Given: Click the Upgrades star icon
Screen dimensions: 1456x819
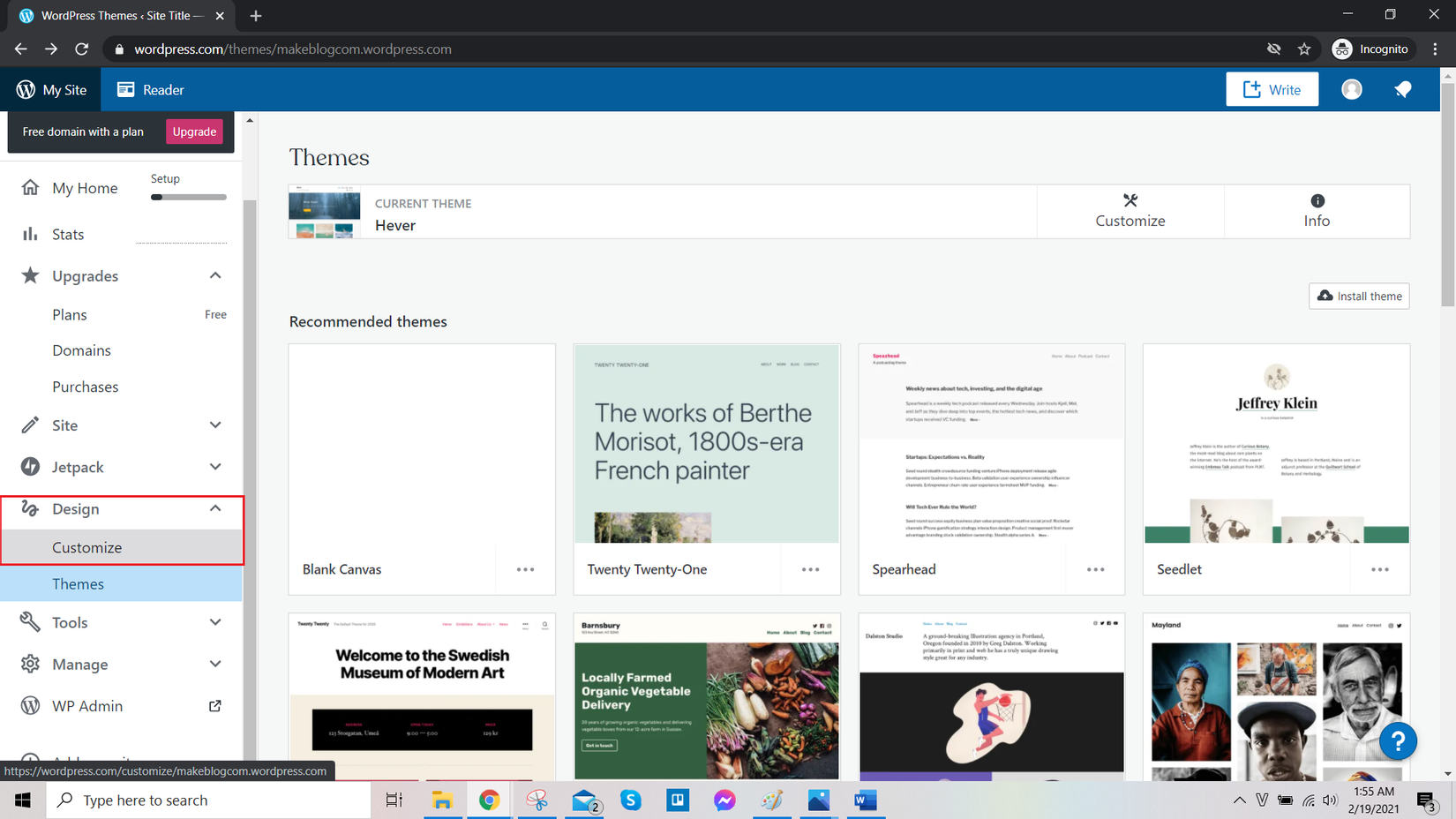Looking at the screenshot, I should pyautogui.click(x=30, y=275).
